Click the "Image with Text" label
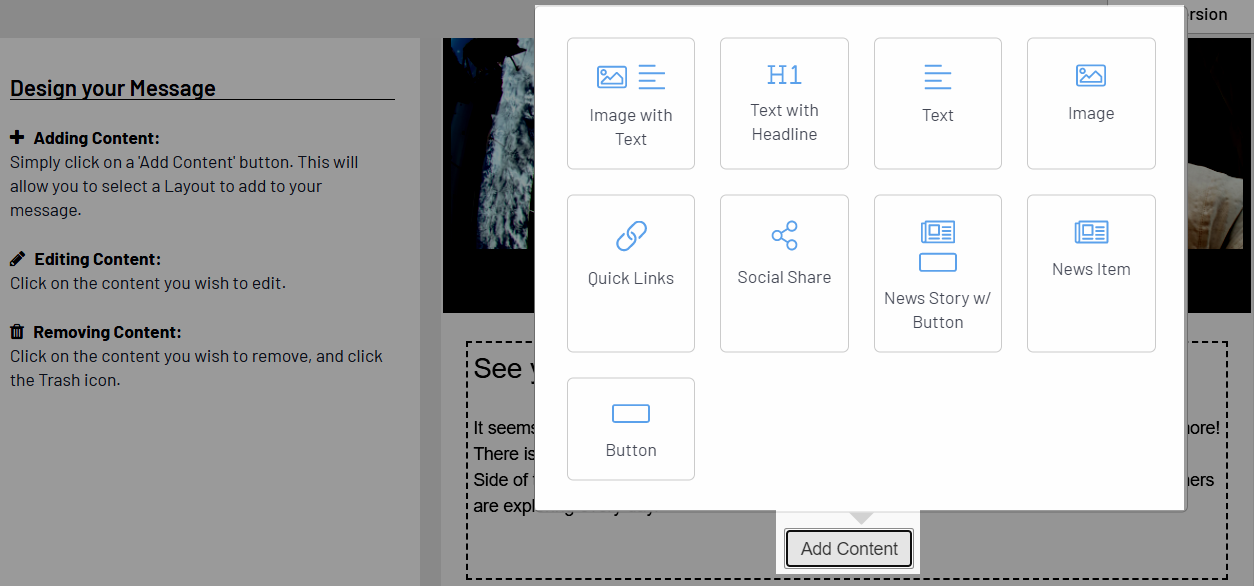The height and width of the screenshot is (586, 1254). pyautogui.click(x=631, y=127)
